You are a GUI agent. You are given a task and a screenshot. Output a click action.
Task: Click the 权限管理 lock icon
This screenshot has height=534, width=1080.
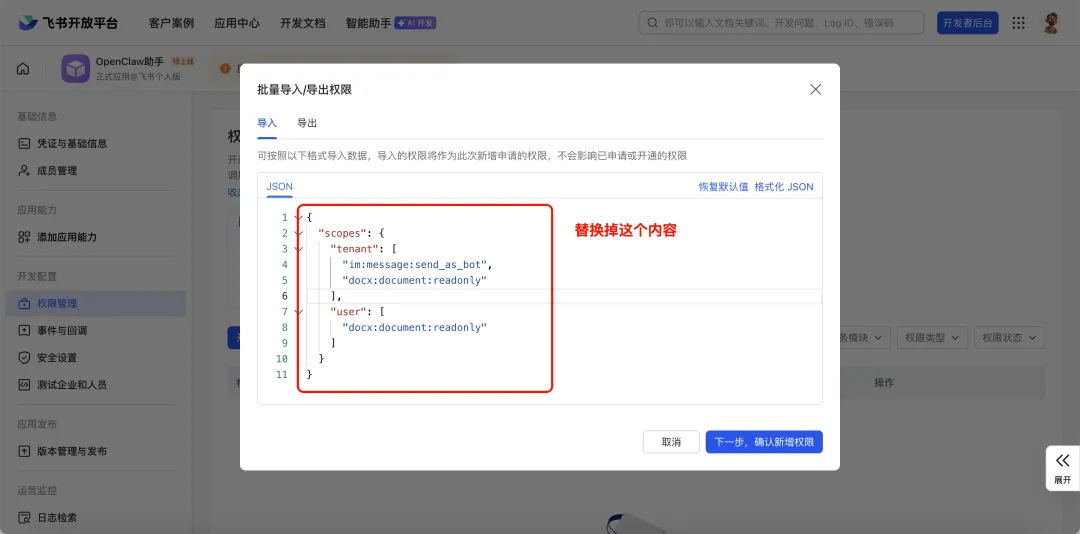[24, 303]
